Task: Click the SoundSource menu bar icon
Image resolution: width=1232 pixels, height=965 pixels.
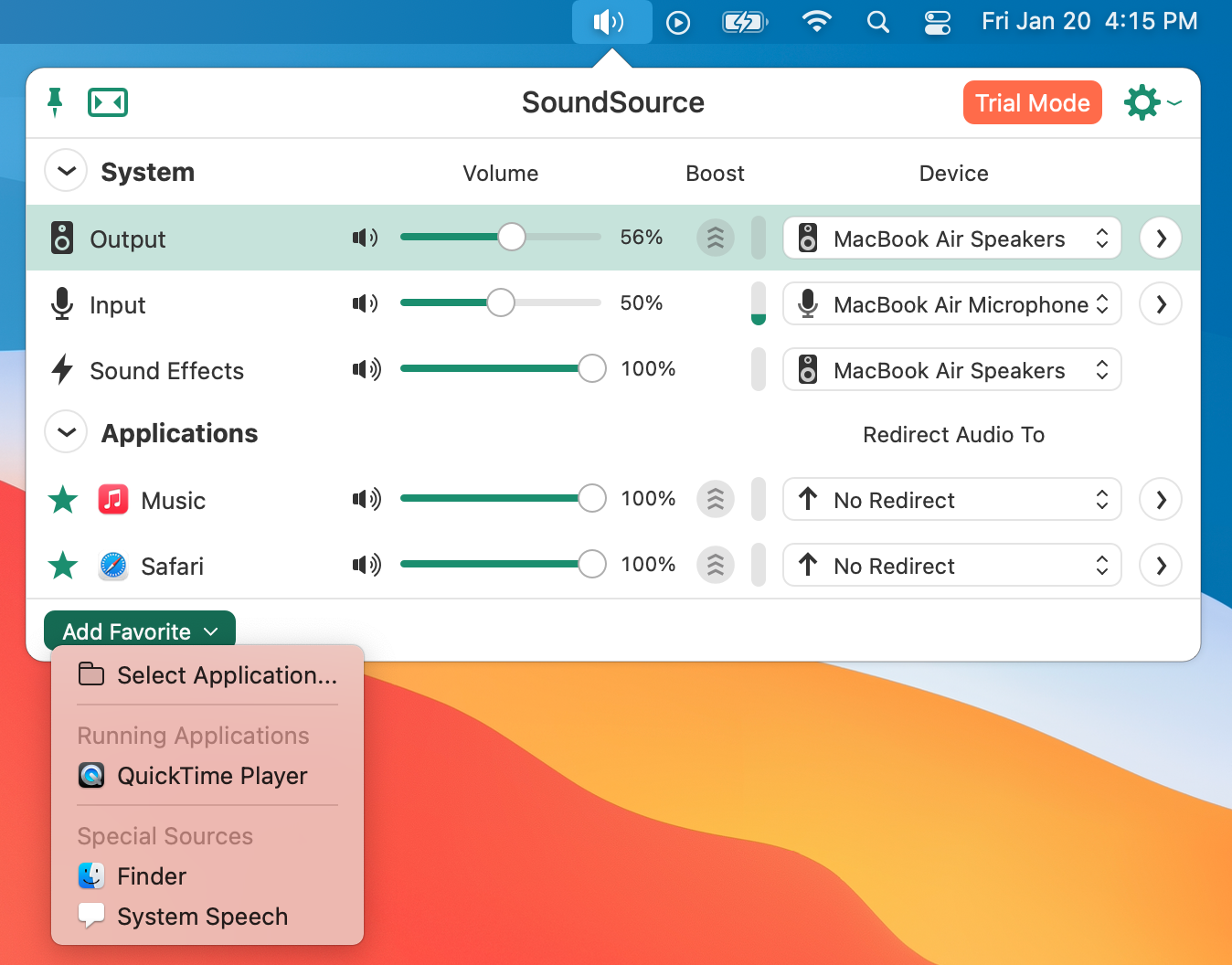Action: pyautogui.click(x=611, y=21)
